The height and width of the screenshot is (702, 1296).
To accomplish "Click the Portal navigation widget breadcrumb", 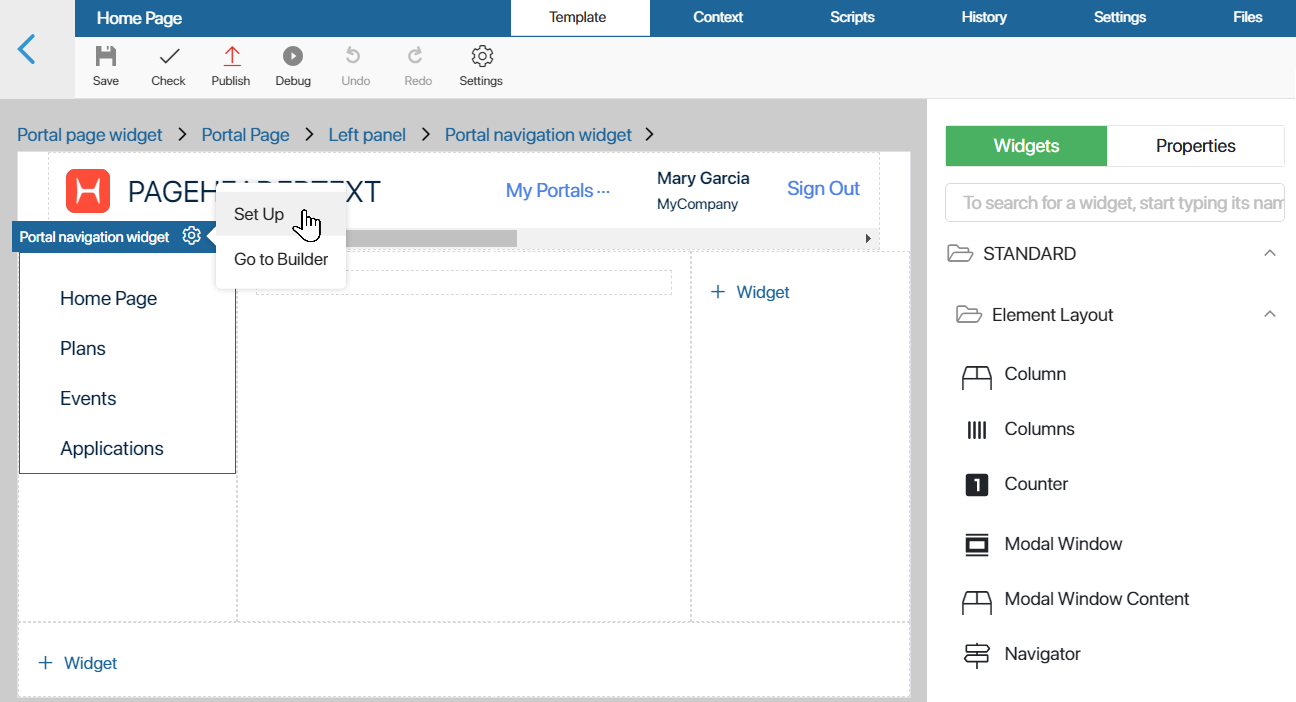I will click(x=538, y=135).
